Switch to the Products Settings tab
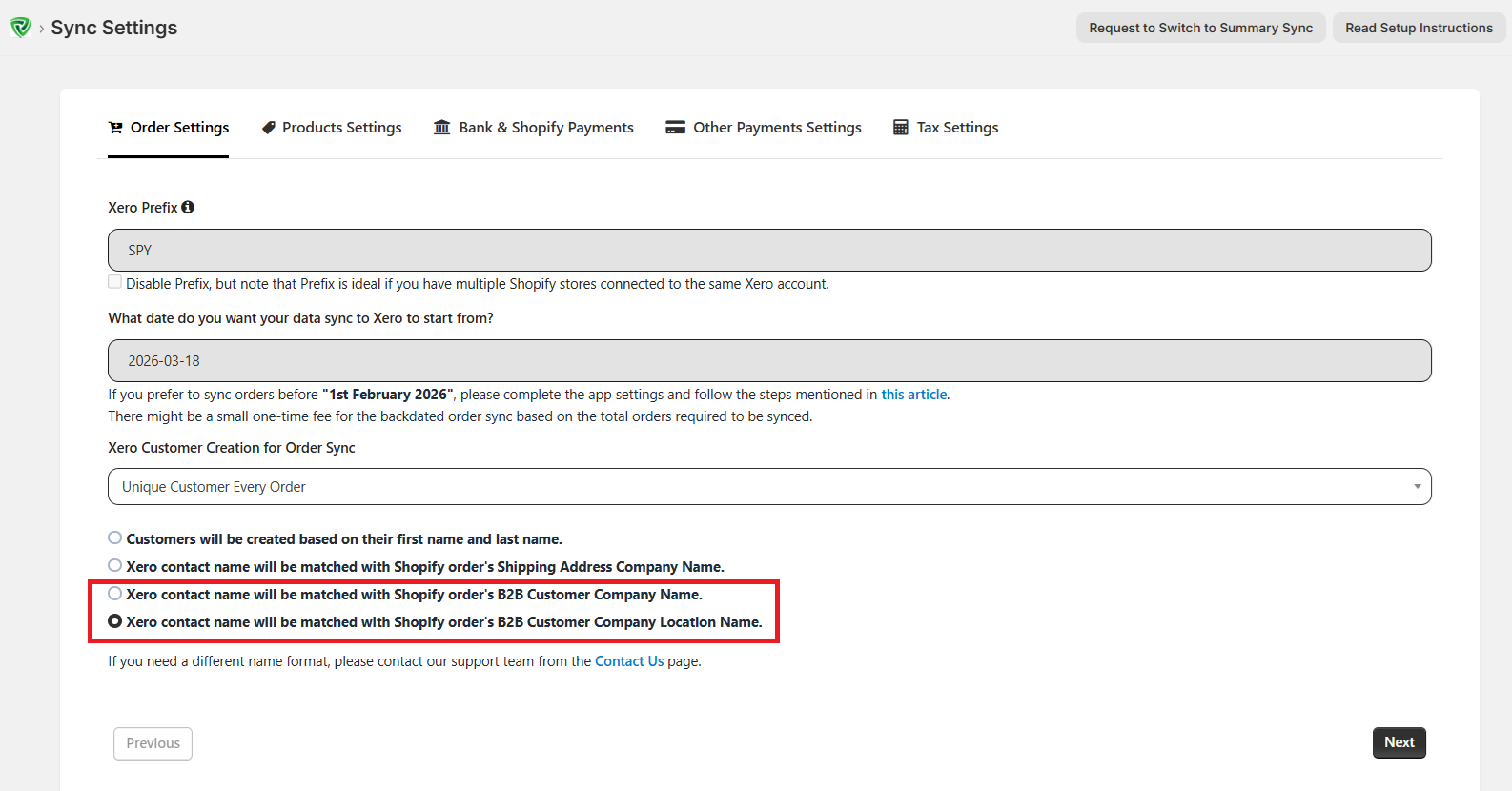The height and width of the screenshot is (791, 1512). point(332,128)
